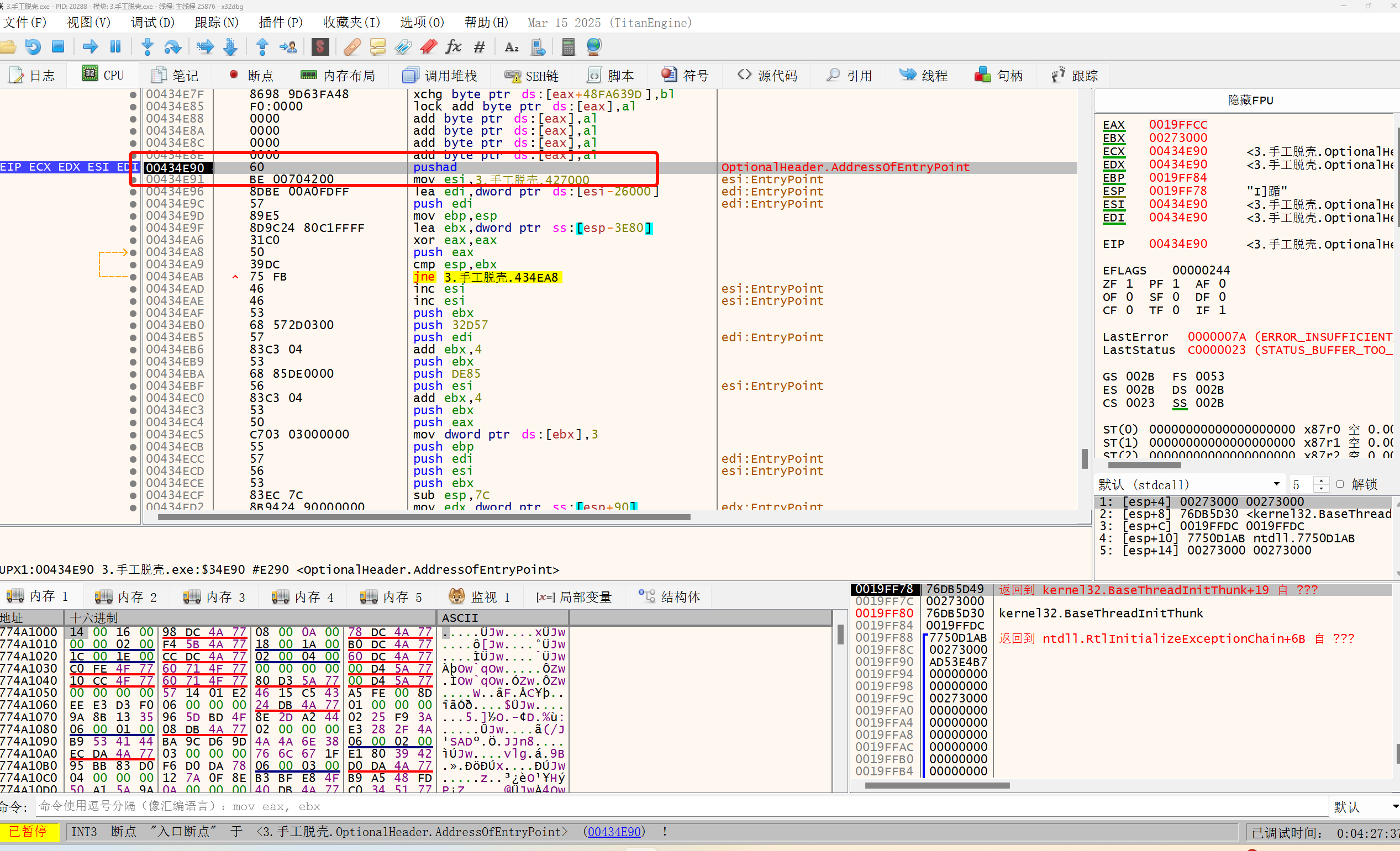The width and height of the screenshot is (1400, 851).
Task: Open the 调试(D) menu
Action: [152, 23]
